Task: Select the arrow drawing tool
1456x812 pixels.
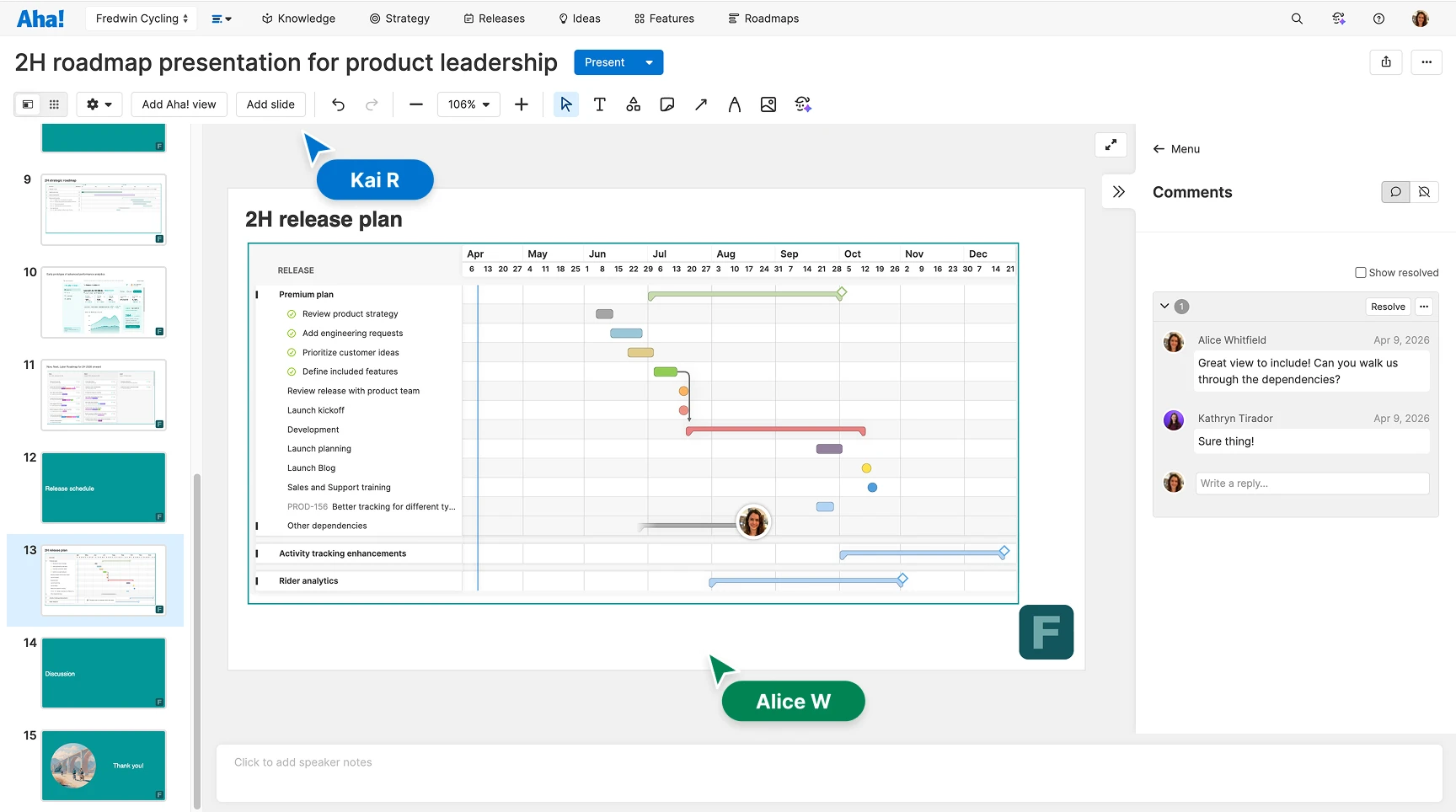Action: pyautogui.click(x=700, y=104)
